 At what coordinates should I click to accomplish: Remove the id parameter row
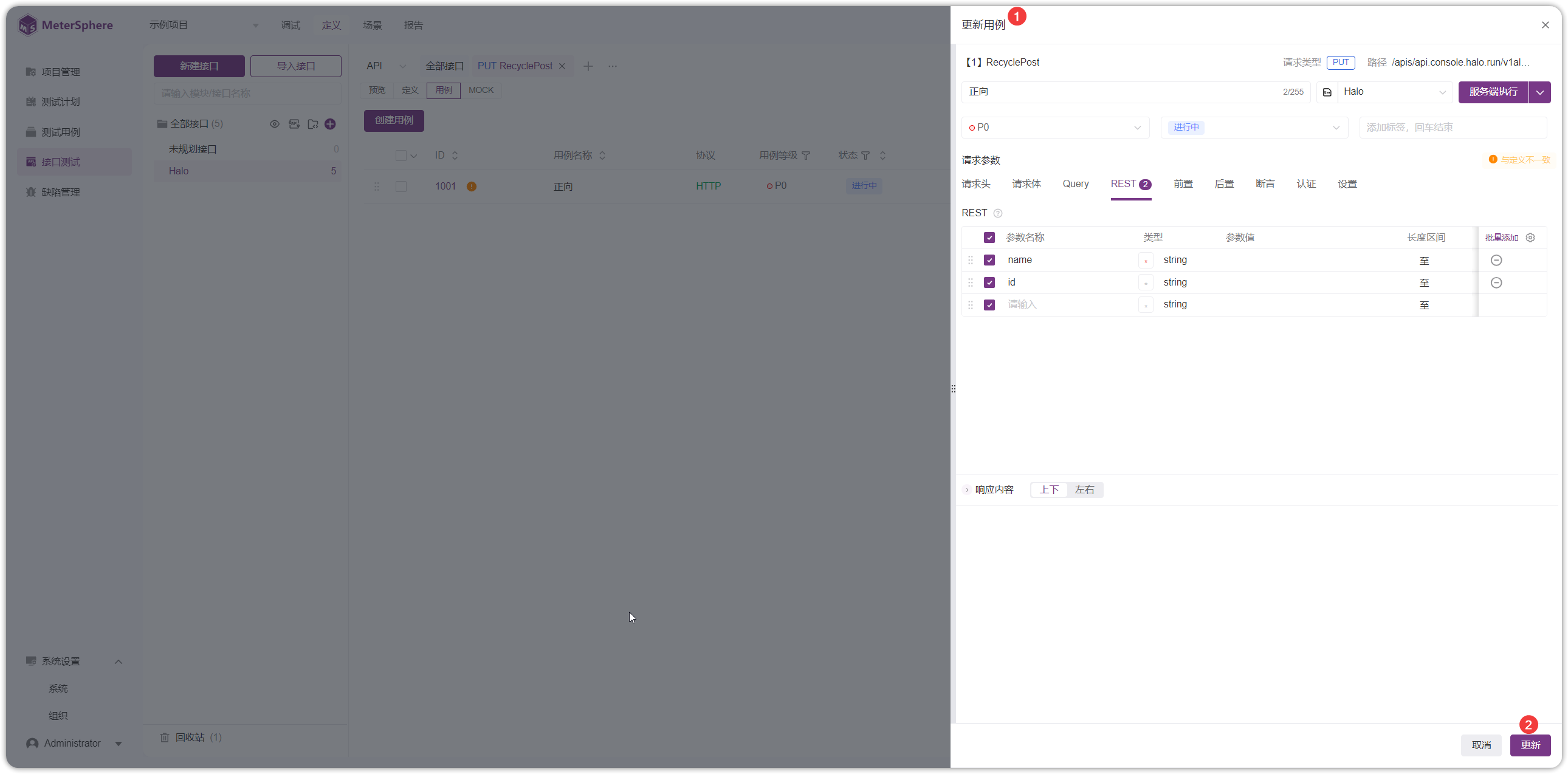coord(1496,283)
